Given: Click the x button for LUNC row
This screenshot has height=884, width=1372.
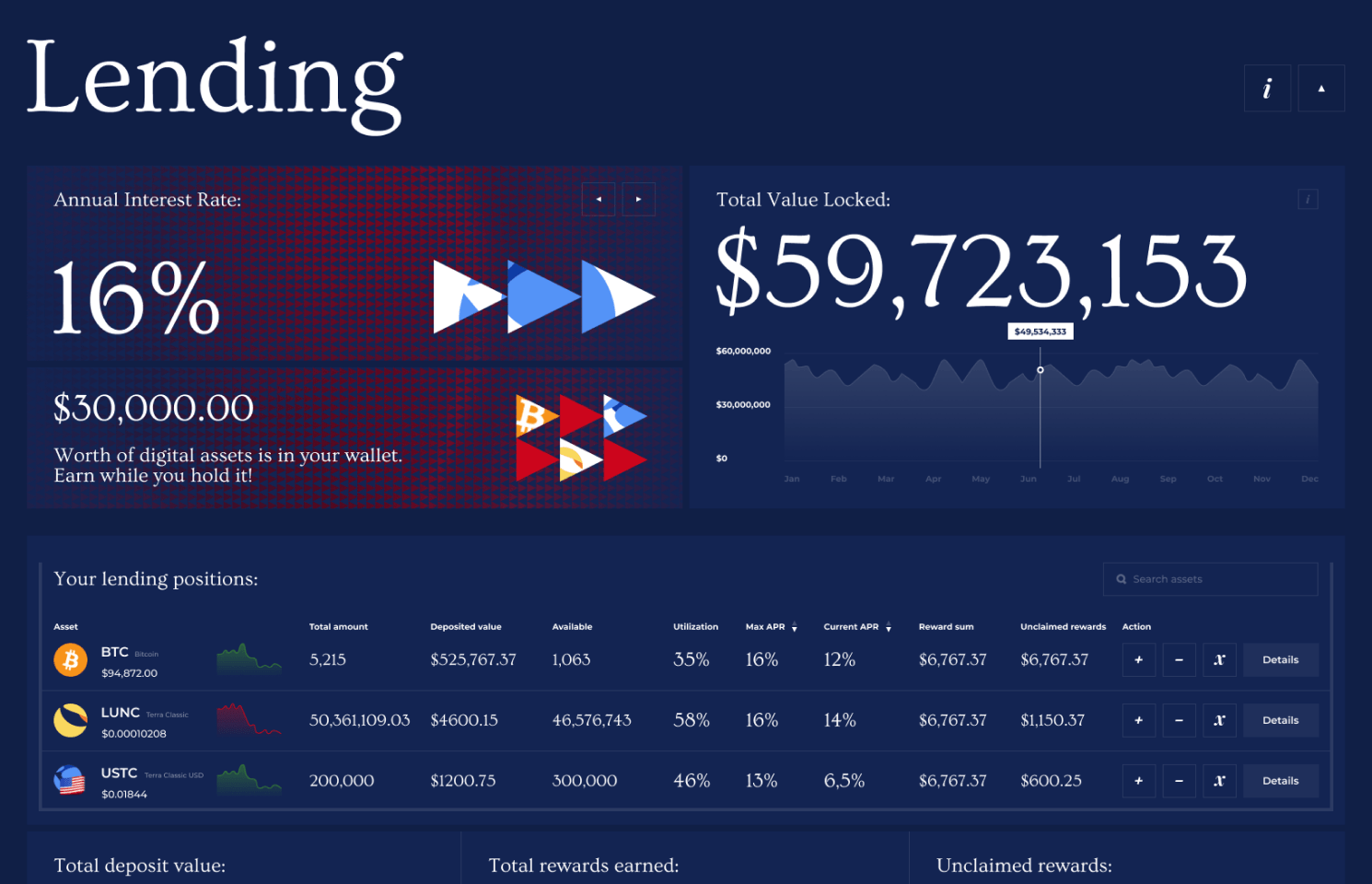Looking at the screenshot, I should click(1219, 720).
